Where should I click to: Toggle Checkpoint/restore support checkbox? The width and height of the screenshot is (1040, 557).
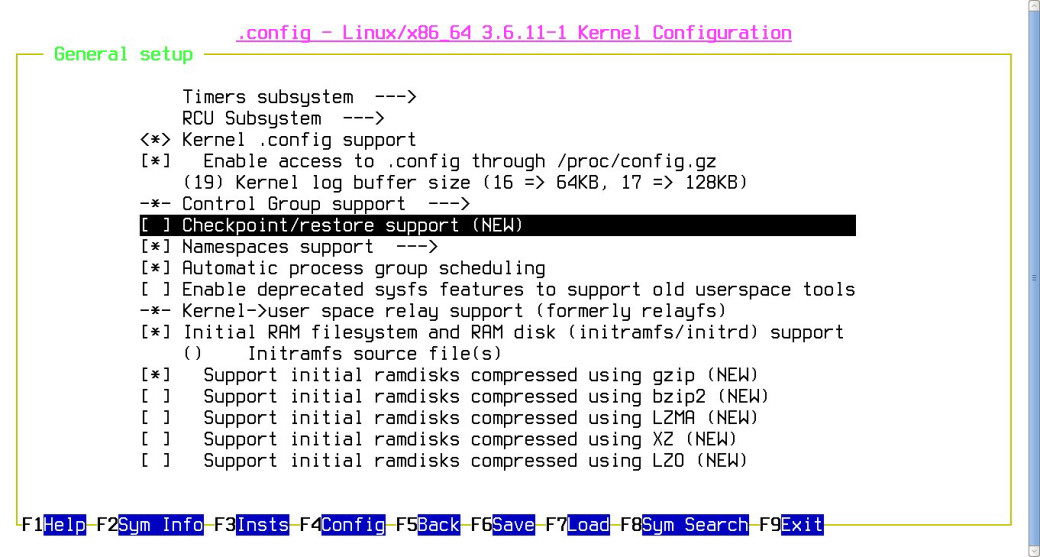pyautogui.click(x=155, y=226)
